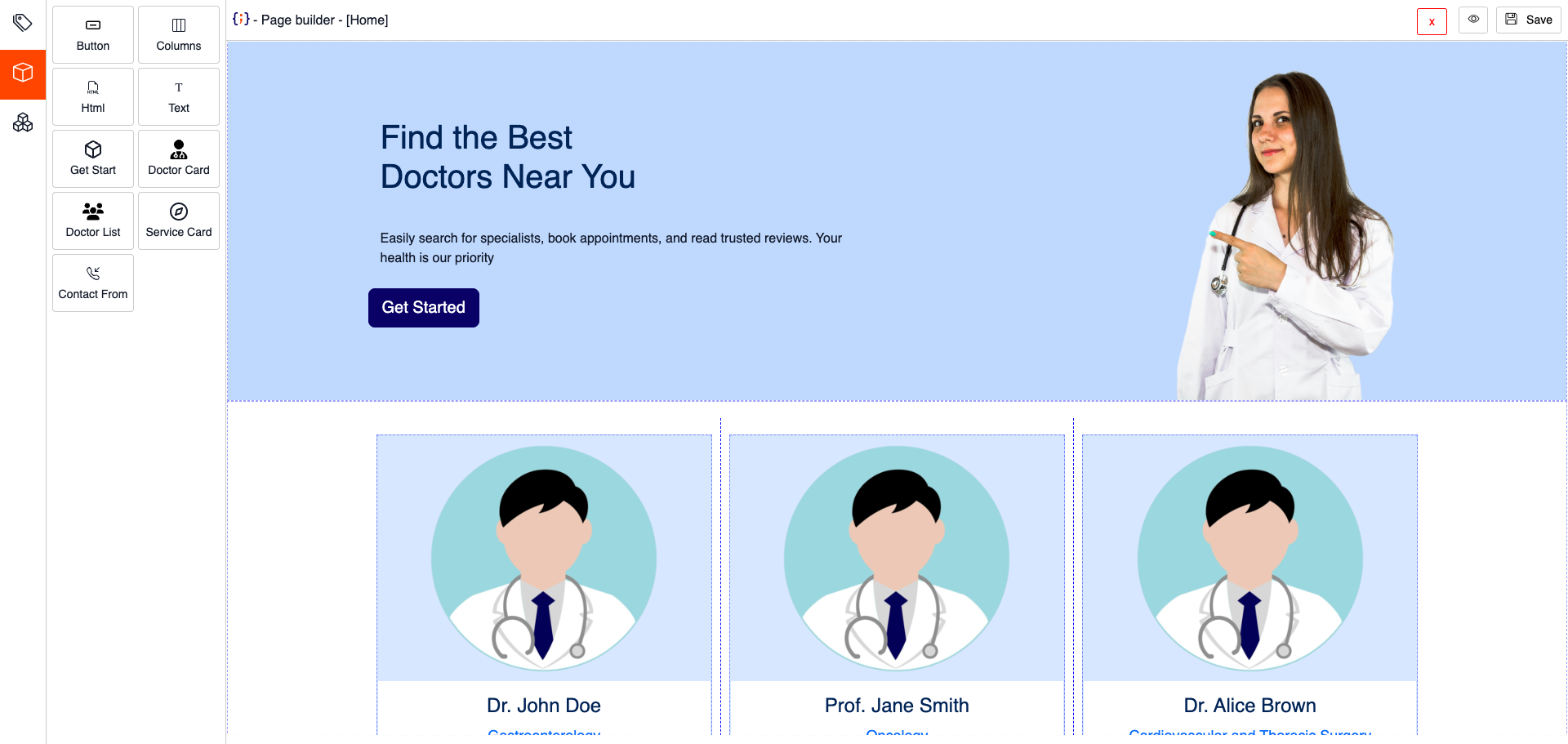The width and height of the screenshot is (1568, 744).
Task: Insert a Text block
Action: point(179,96)
